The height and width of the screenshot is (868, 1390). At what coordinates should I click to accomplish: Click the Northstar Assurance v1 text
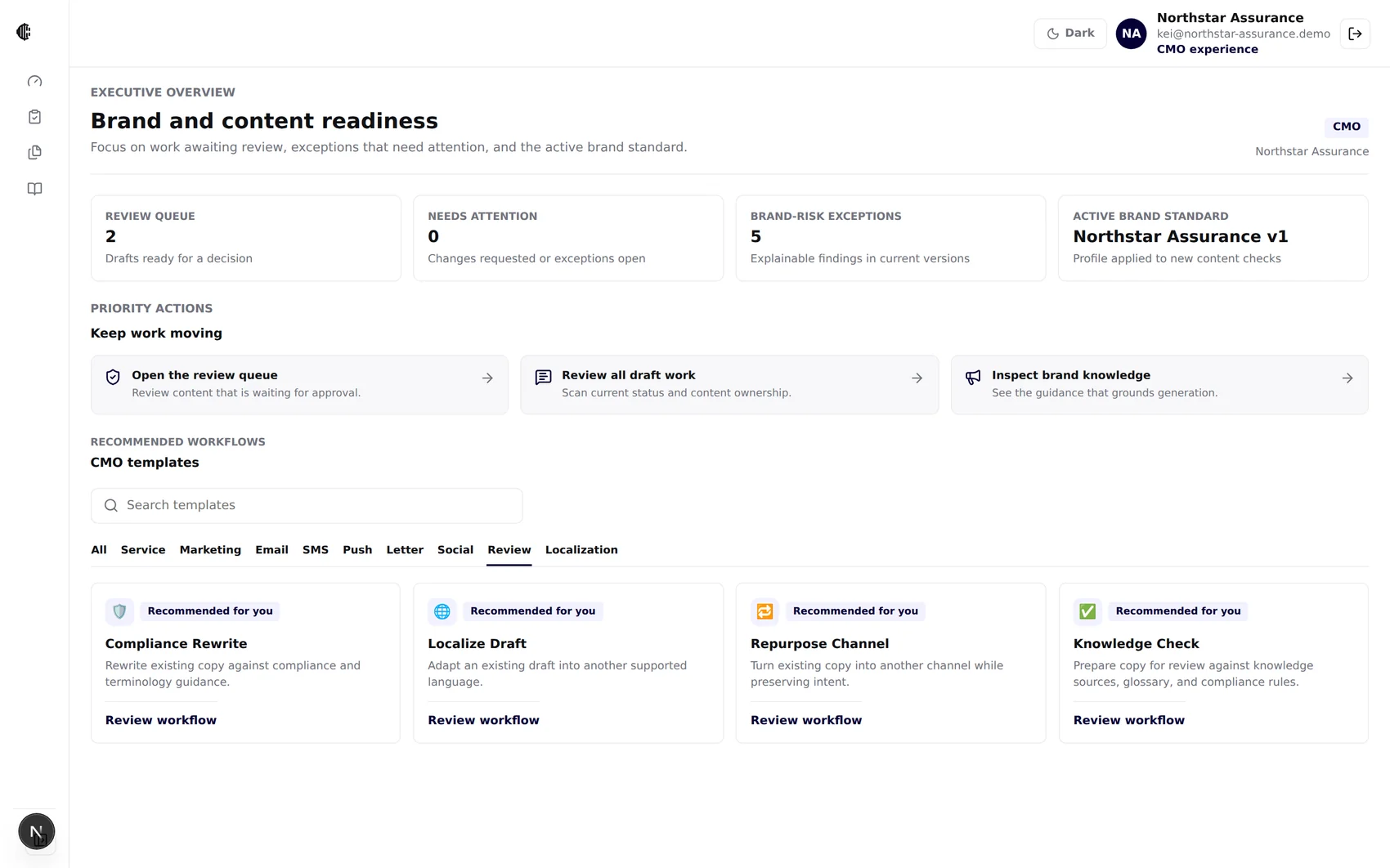tap(1181, 237)
